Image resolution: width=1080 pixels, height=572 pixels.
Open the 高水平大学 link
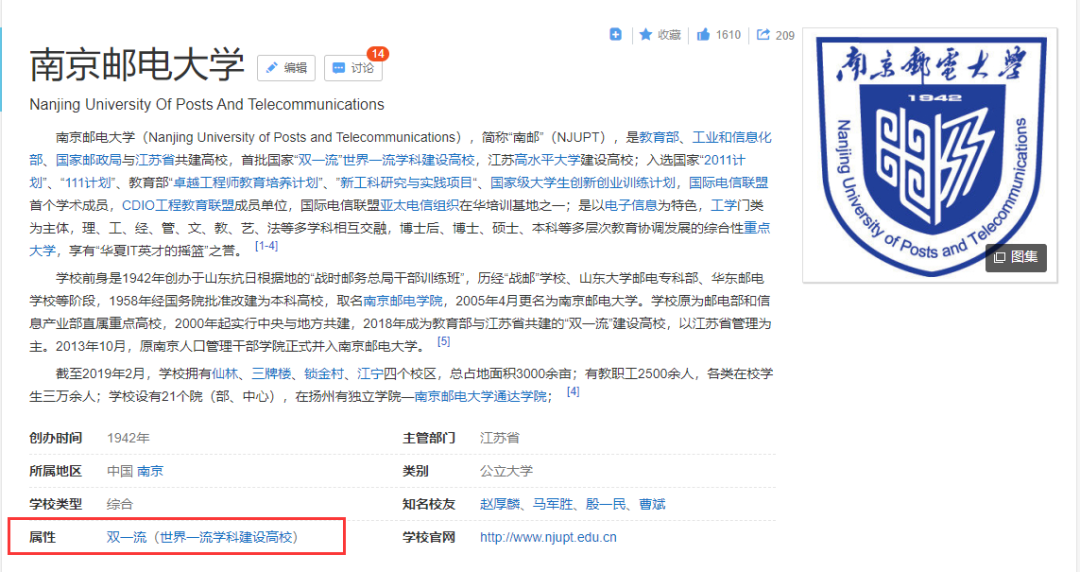(548, 160)
